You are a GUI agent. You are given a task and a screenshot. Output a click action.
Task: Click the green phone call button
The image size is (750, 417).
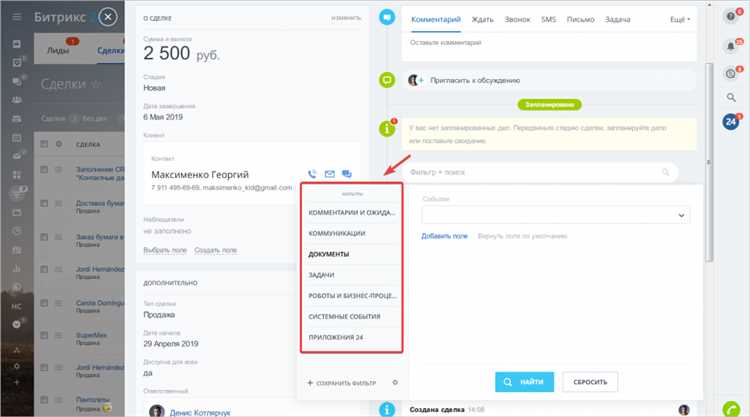731,409
